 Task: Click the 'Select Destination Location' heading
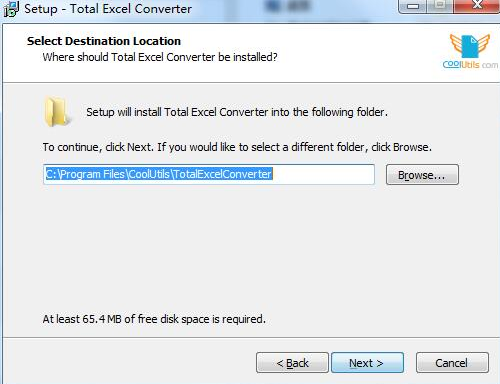point(104,41)
